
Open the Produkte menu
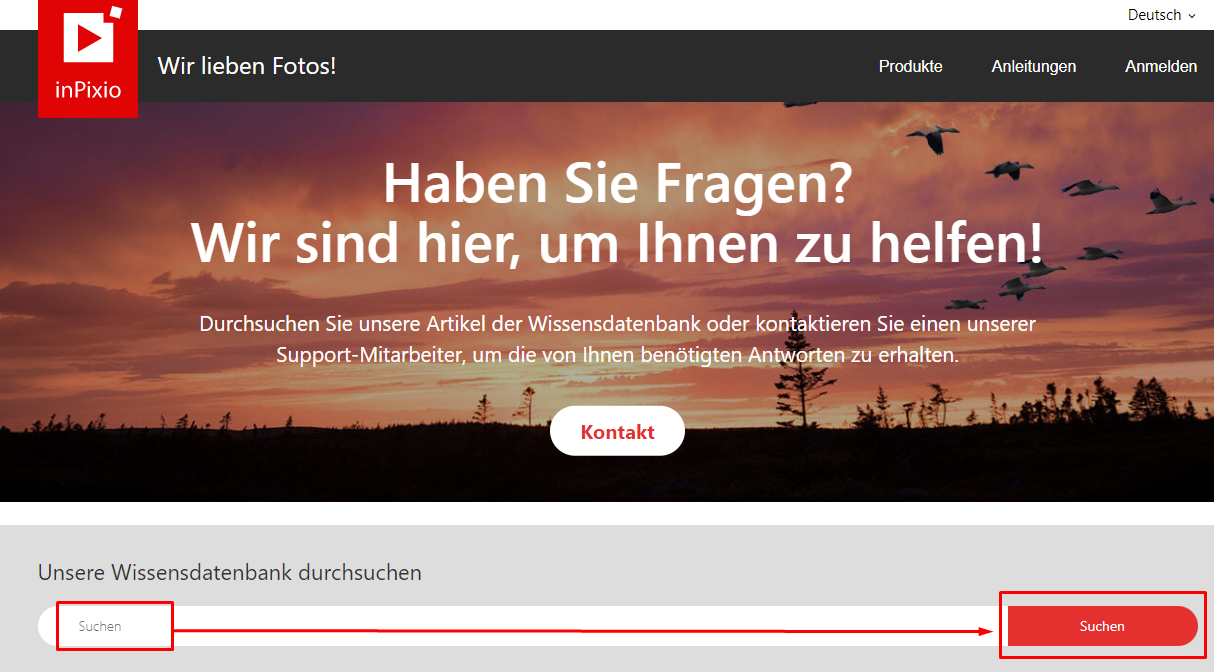(x=911, y=66)
